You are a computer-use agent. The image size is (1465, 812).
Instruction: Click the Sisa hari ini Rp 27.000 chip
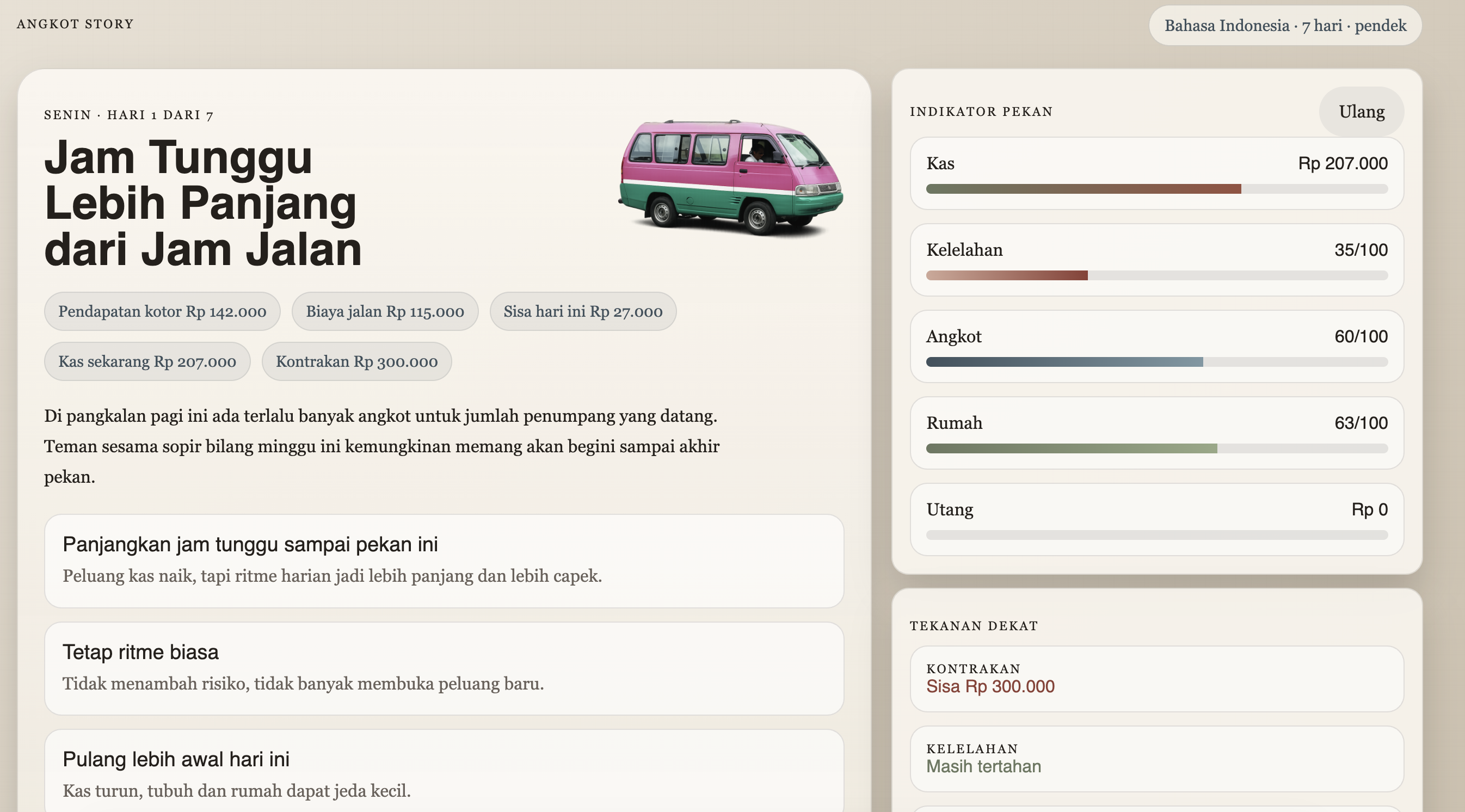(x=582, y=312)
